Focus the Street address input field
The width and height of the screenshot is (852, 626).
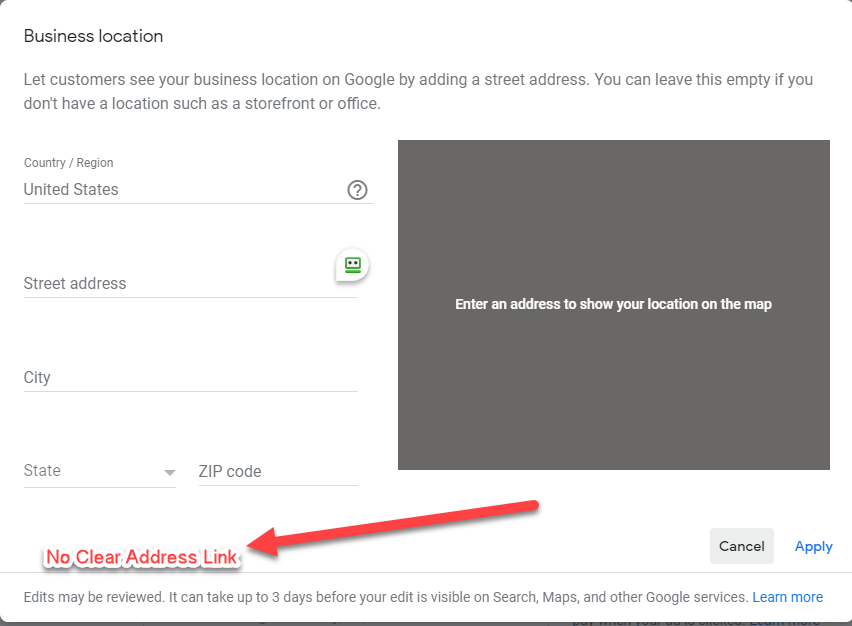pyautogui.click(x=191, y=283)
